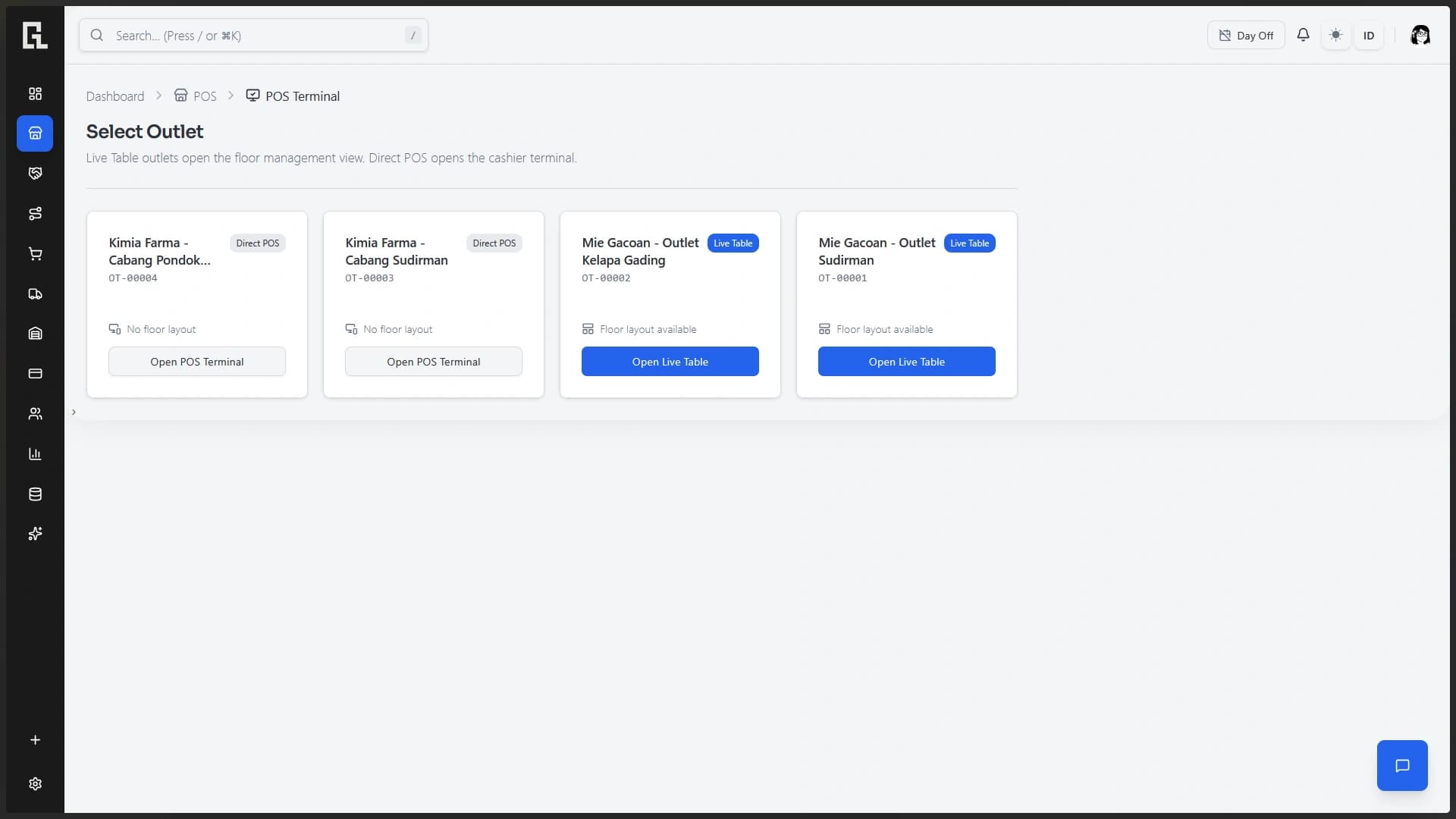Open the notifications bell
The height and width of the screenshot is (819, 1456).
1303,35
